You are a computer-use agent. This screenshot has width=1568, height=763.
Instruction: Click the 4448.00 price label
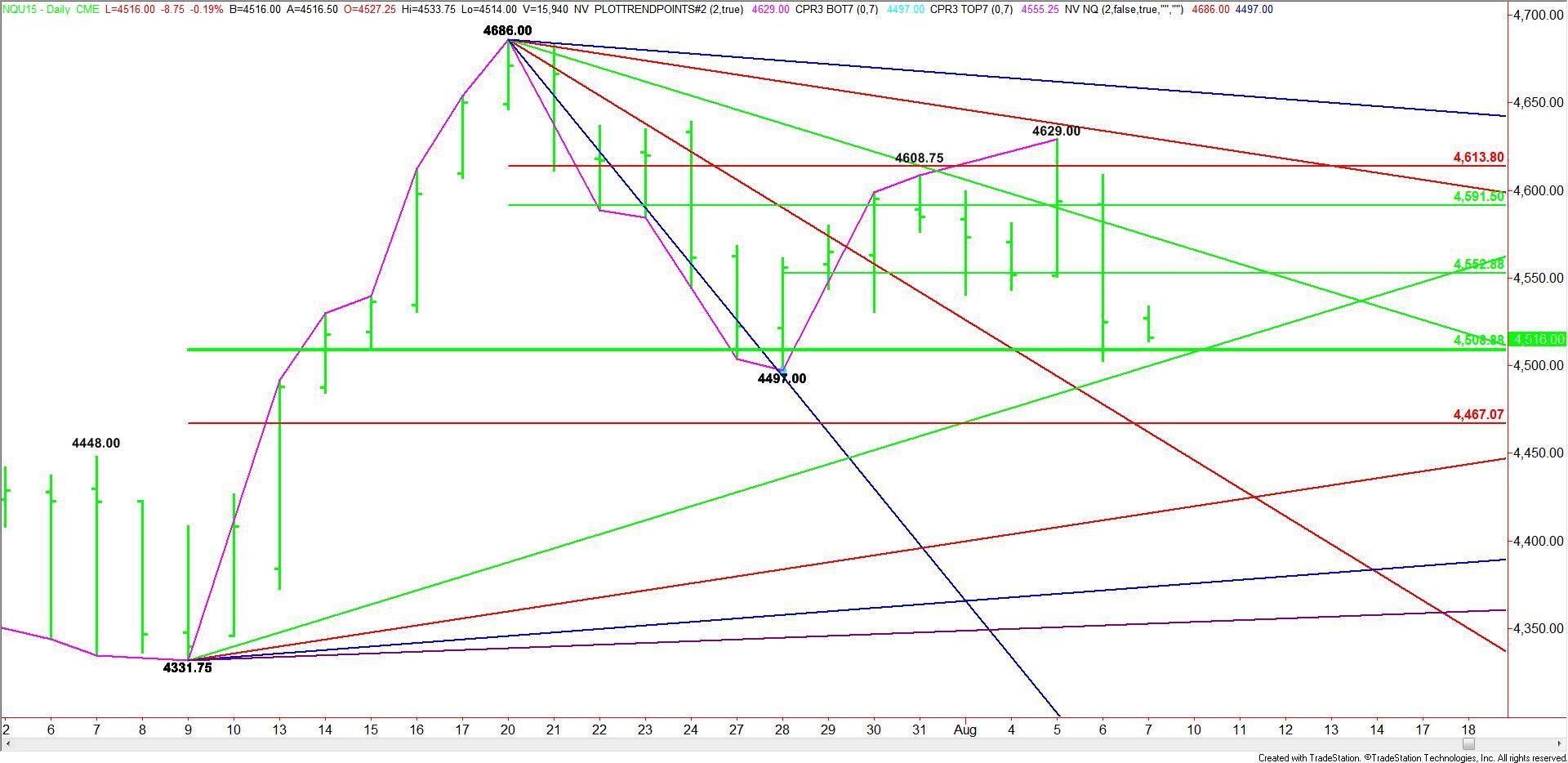(x=96, y=444)
